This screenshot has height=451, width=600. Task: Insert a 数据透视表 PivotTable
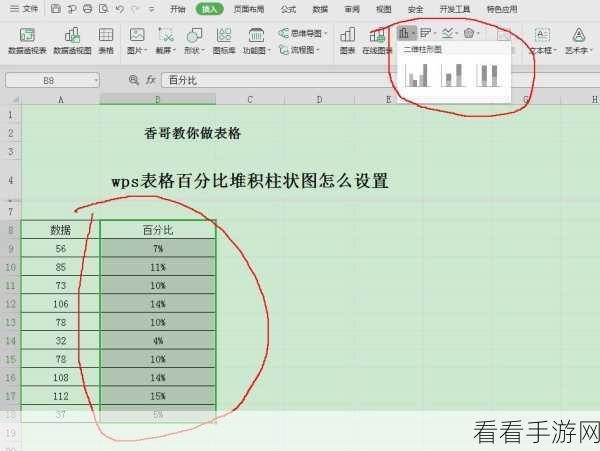tap(27, 41)
